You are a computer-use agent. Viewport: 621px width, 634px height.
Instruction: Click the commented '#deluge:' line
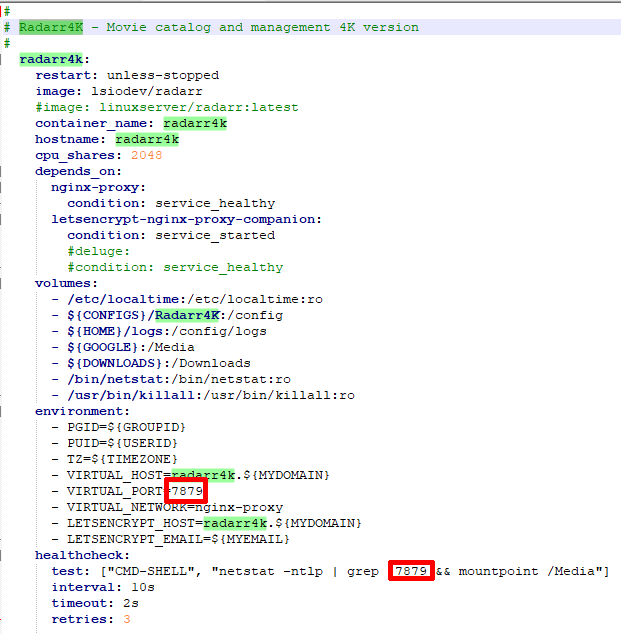click(x=98, y=251)
